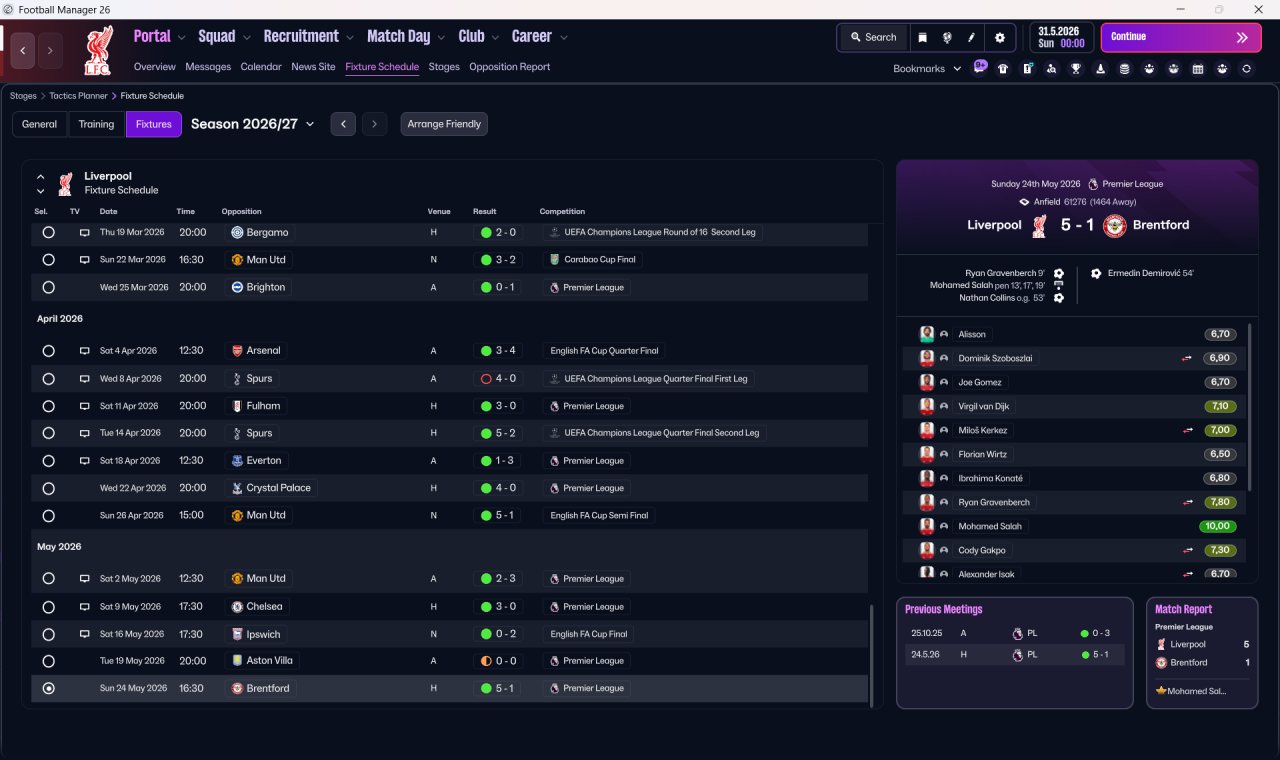Switch to the Messages tab
Screen dimensions: 1280x760
208,67
